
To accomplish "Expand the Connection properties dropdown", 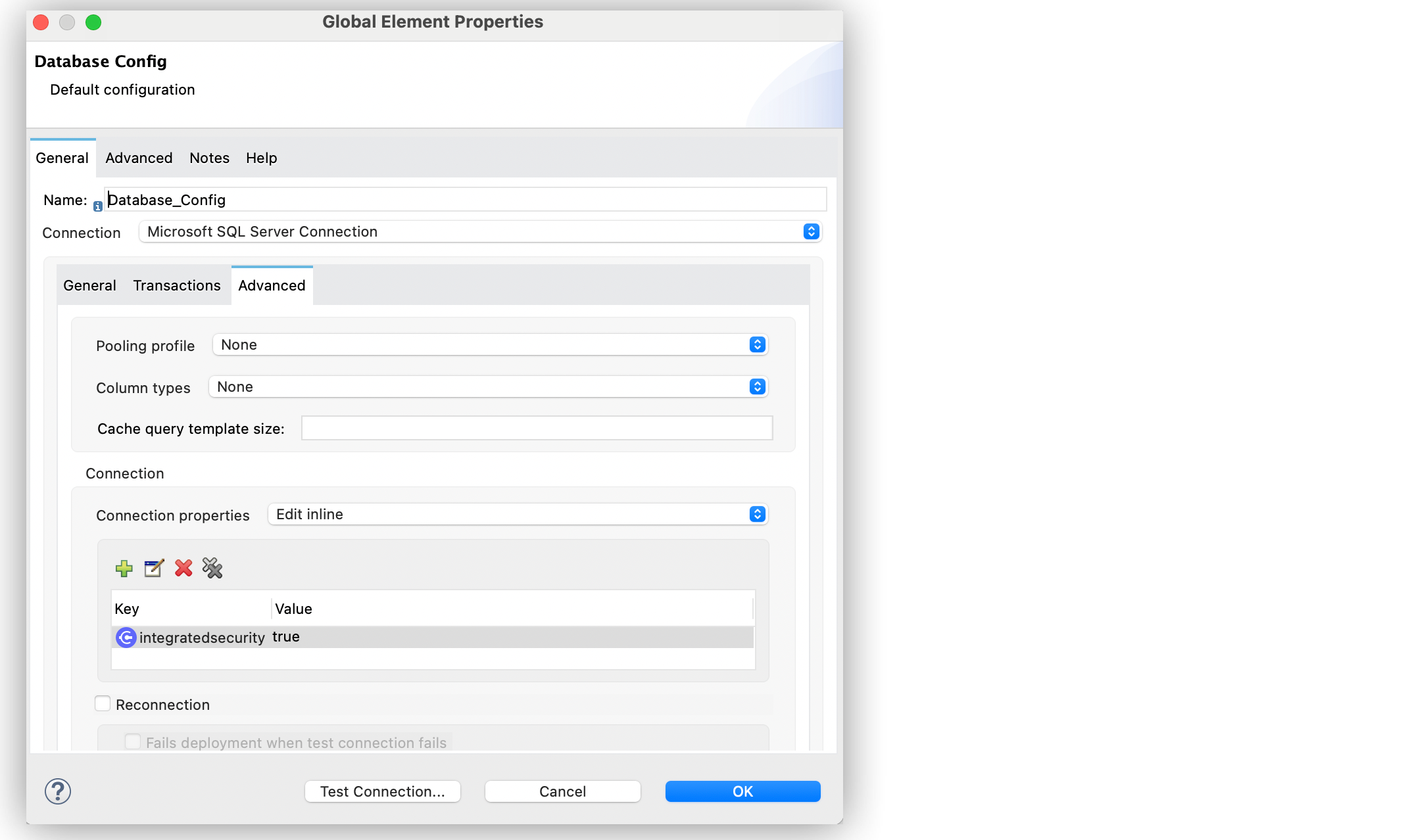I will coord(757,514).
